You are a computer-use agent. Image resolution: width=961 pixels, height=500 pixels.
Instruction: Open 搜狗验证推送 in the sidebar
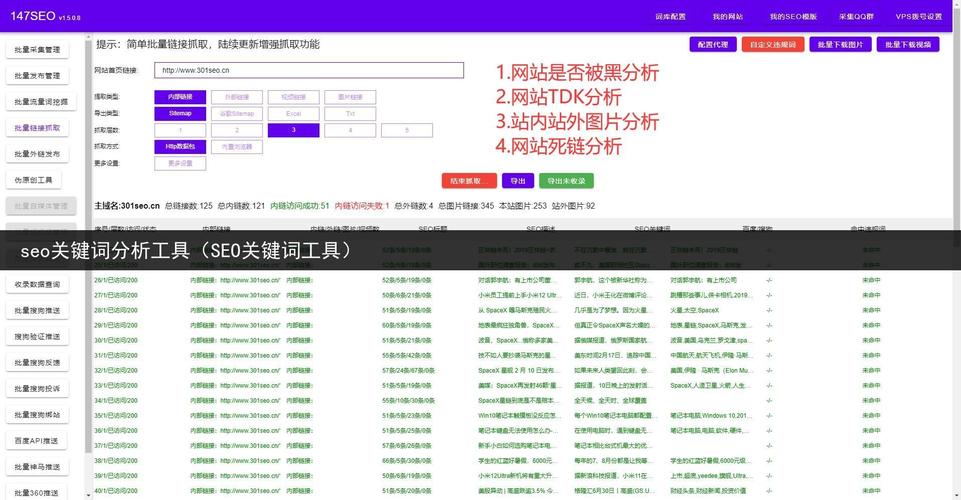tap(37, 336)
